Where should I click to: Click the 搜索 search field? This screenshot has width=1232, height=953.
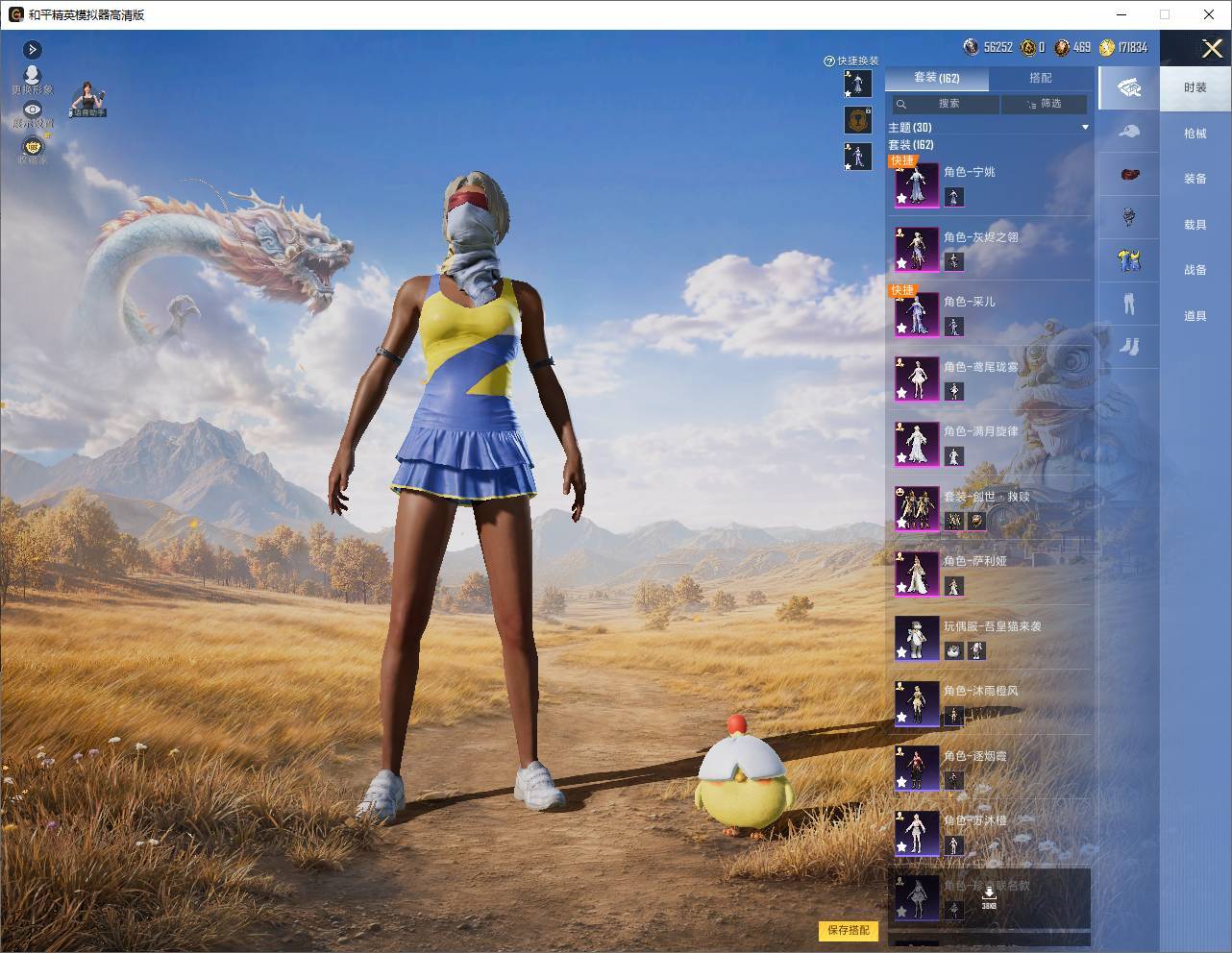tap(947, 104)
